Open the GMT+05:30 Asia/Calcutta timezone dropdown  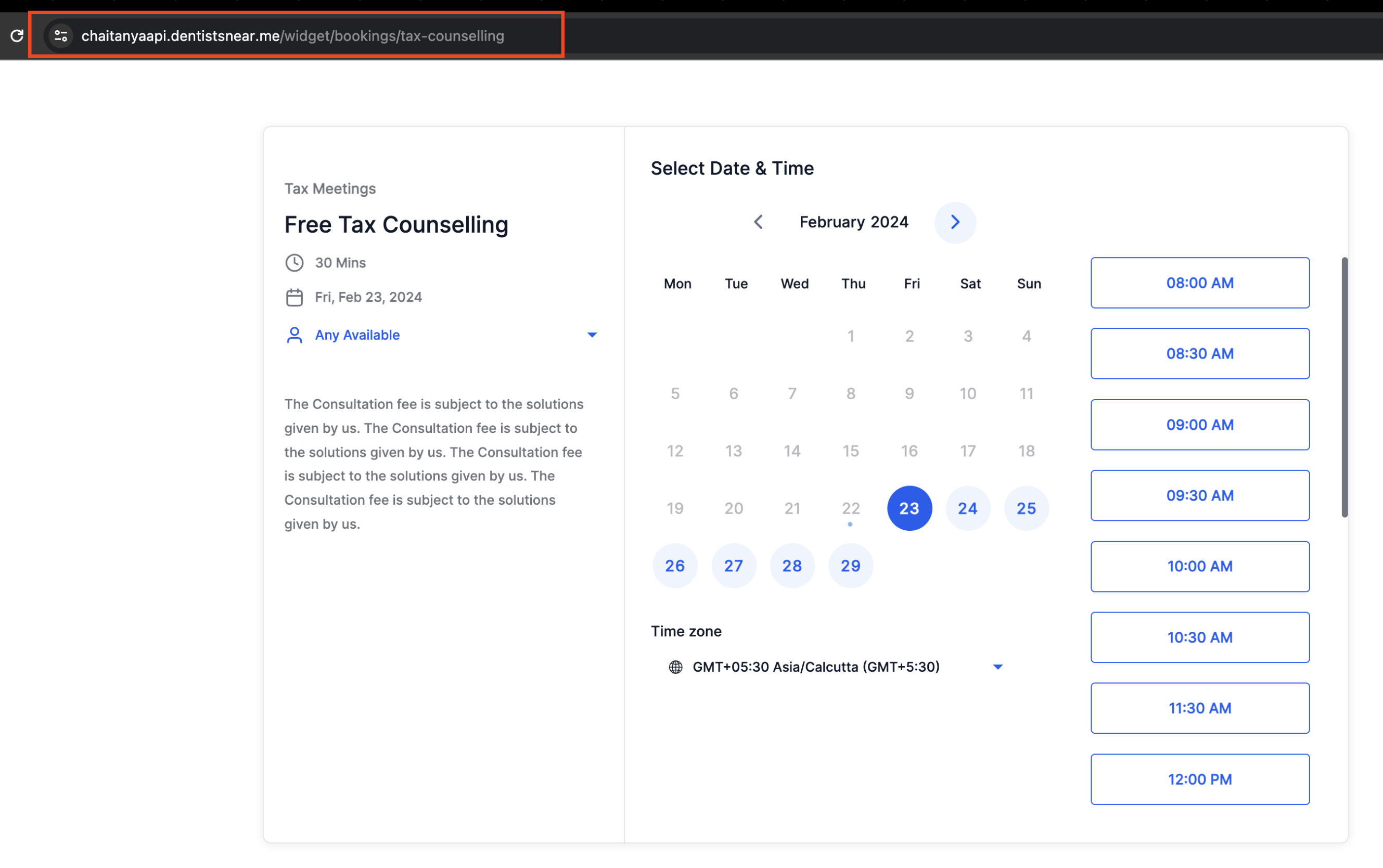[836, 667]
